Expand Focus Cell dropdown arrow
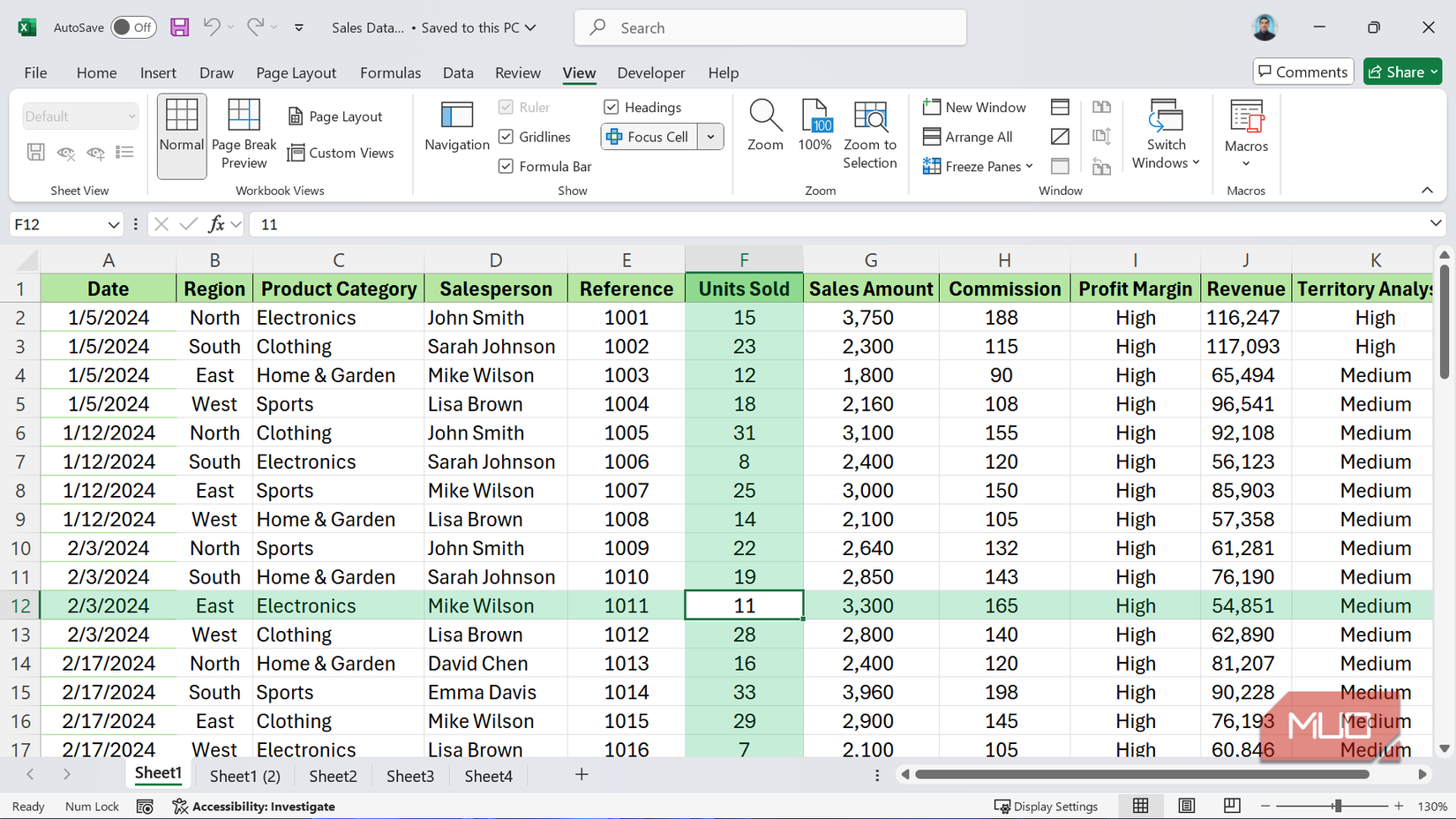1456x819 pixels. pyautogui.click(x=710, y=137)
